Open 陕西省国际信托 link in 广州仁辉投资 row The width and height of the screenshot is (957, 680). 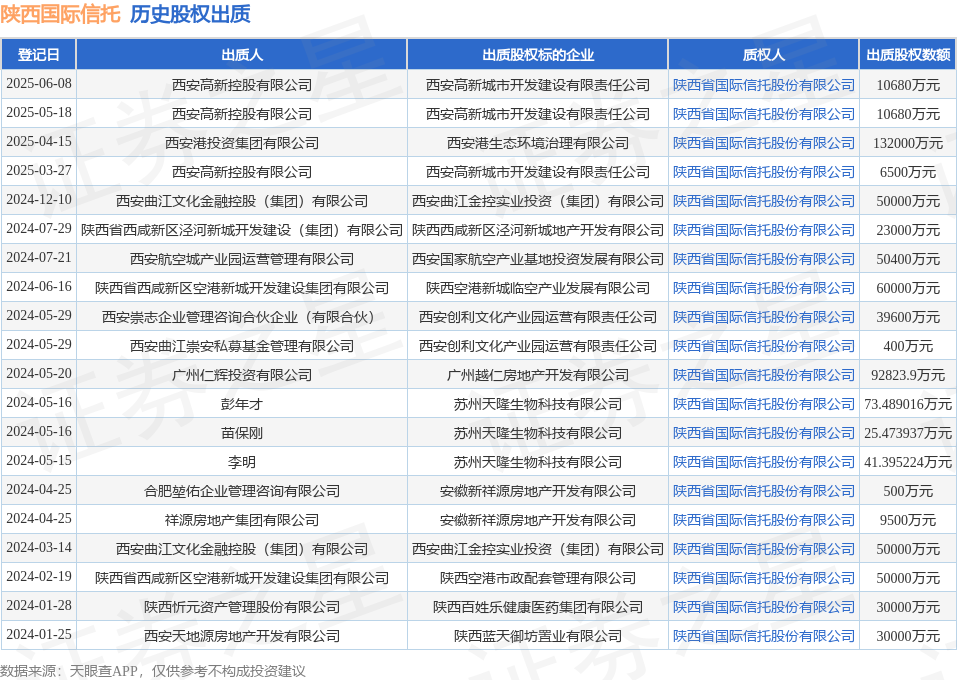tap(764, 375)
